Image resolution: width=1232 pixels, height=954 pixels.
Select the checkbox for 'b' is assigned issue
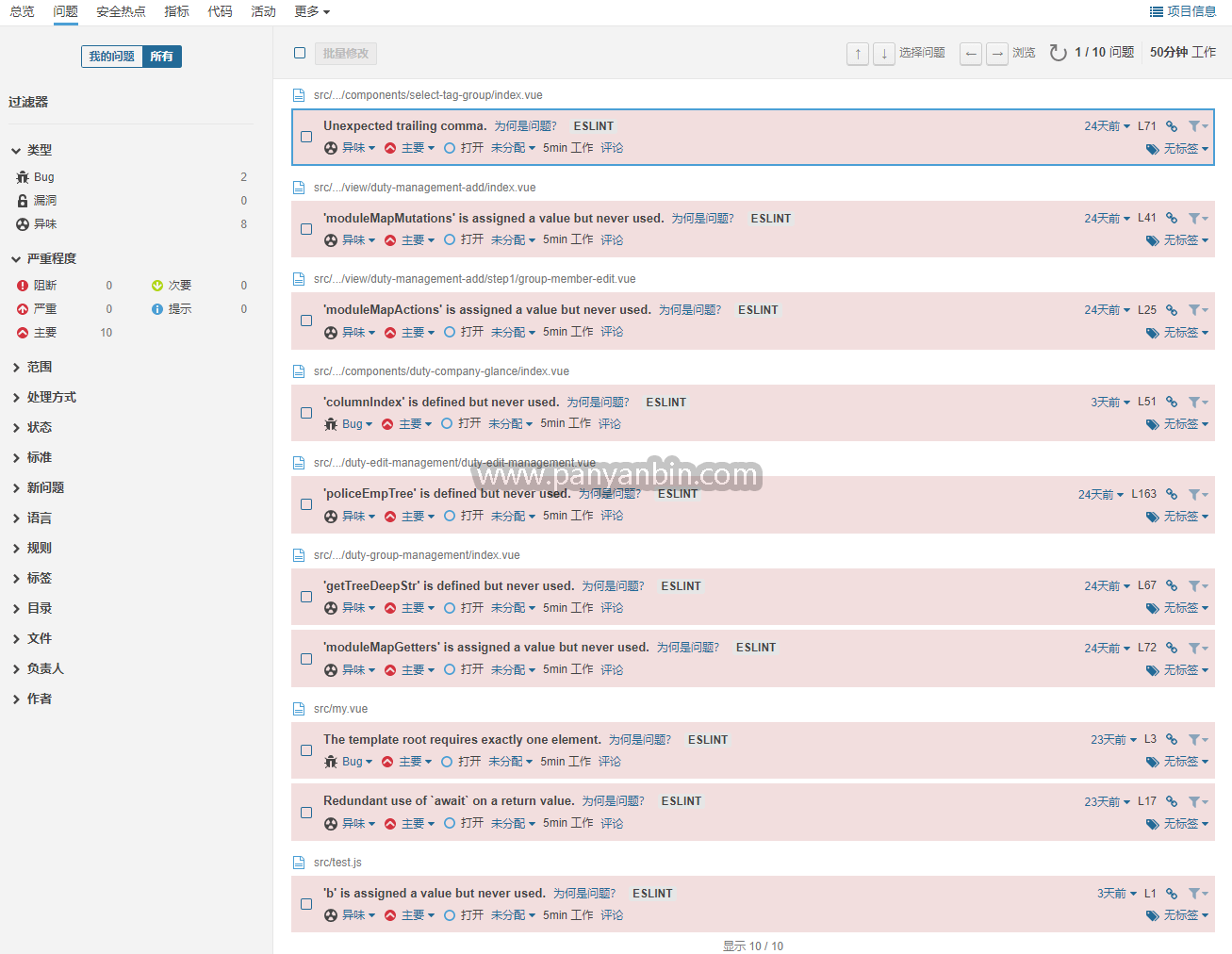(x=305, y=903)
